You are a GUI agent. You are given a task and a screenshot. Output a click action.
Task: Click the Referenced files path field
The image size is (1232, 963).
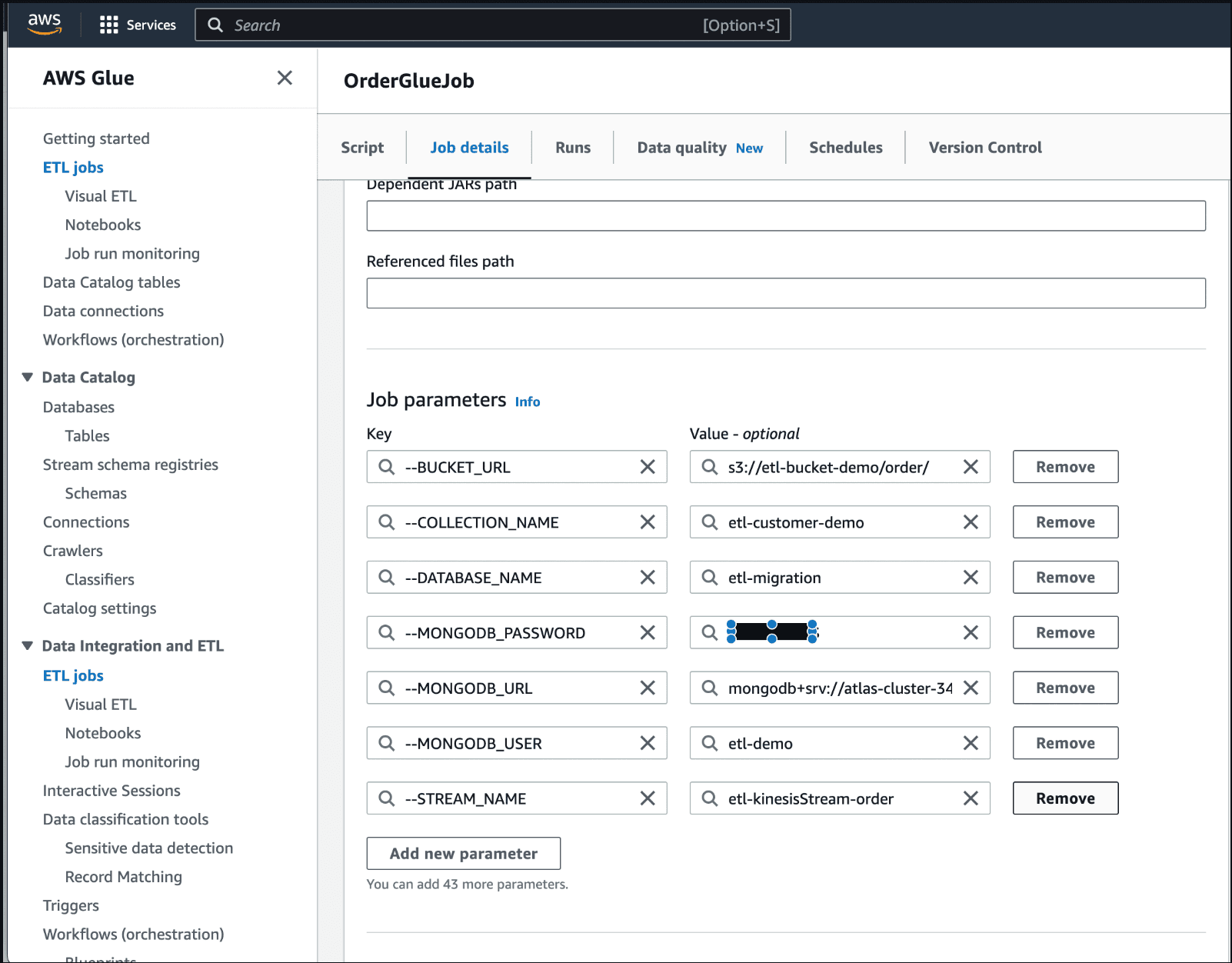click(786, 293)
